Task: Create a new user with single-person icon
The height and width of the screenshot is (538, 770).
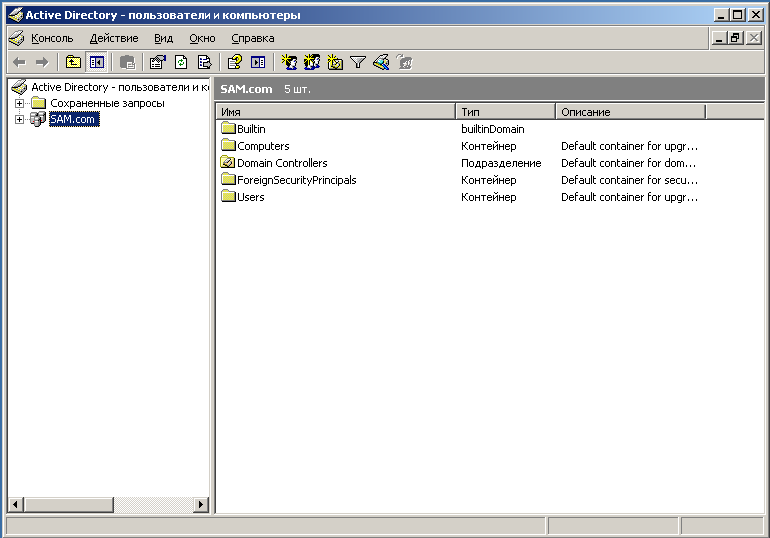Action: (289, 62)
